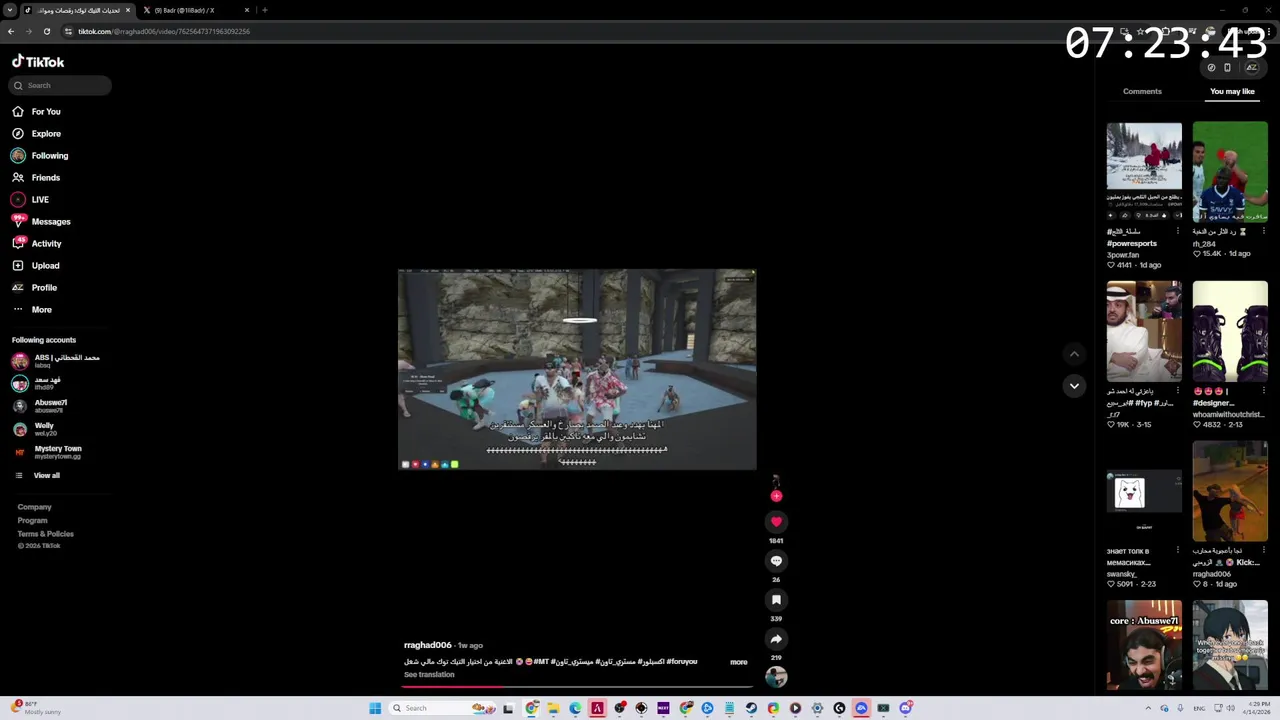Open the Friends page
1280x720 pixels.
37,177
